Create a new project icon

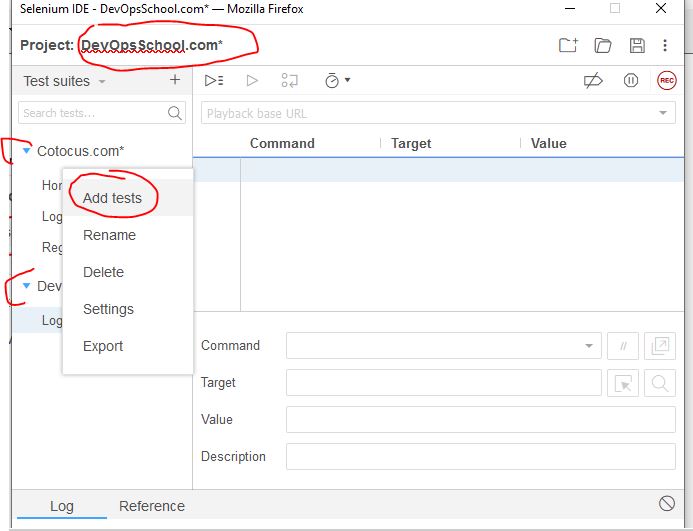(568, 45)
